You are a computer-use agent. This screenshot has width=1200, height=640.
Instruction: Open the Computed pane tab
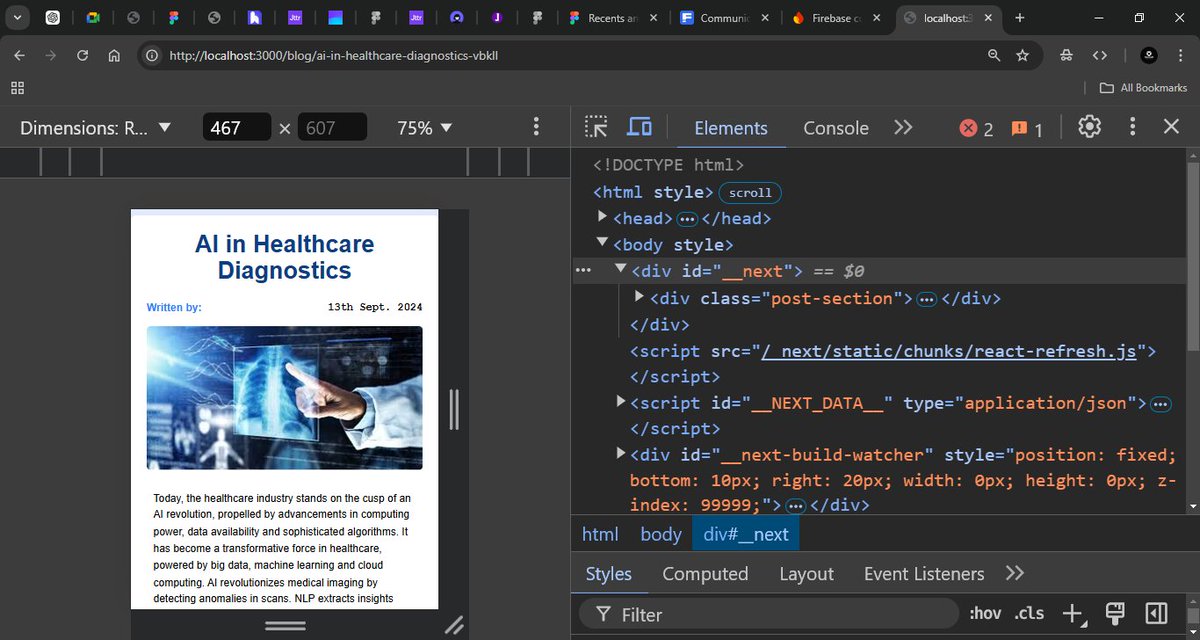tap(705, 574)
